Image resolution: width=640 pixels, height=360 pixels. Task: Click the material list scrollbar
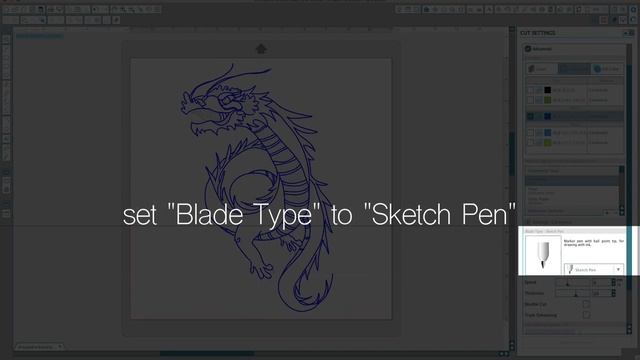(x=622, y=190)
